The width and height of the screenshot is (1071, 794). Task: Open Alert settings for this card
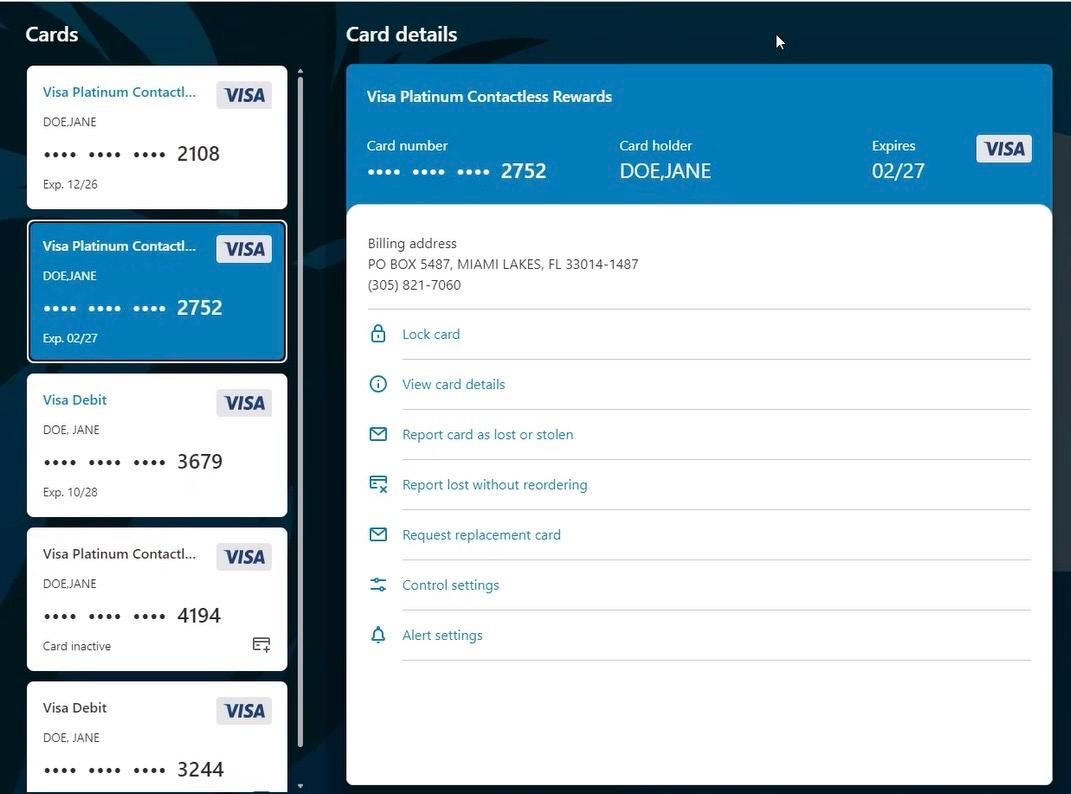tap(442, 635)
